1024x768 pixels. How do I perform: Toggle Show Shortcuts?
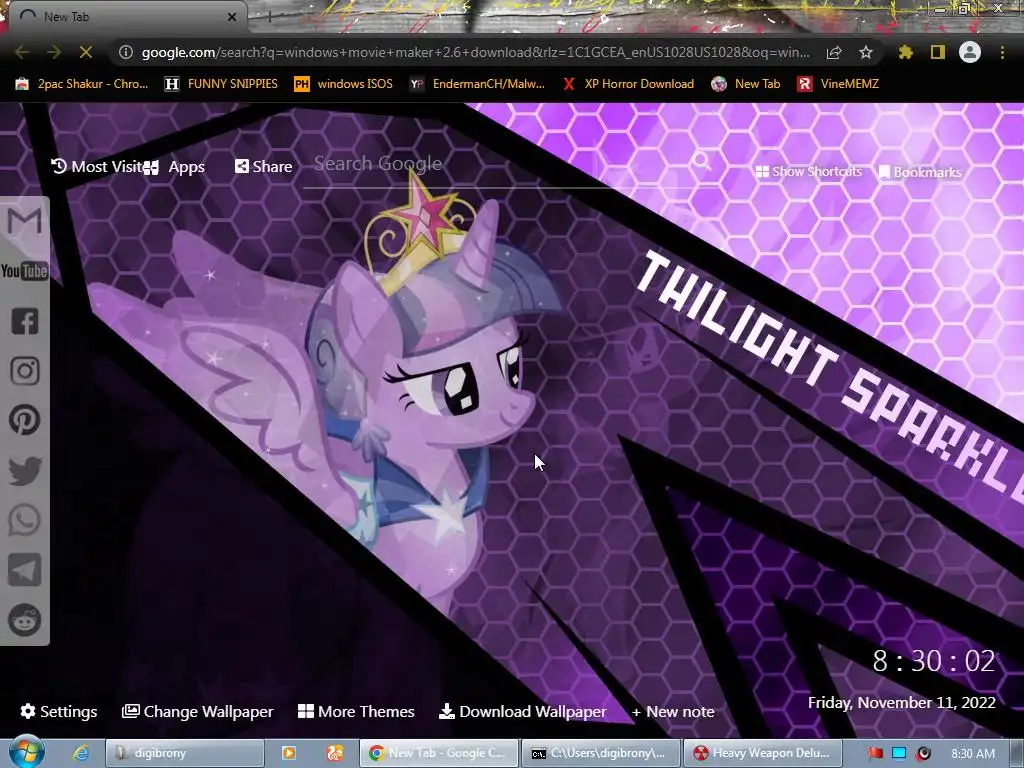tap(808, 172)
